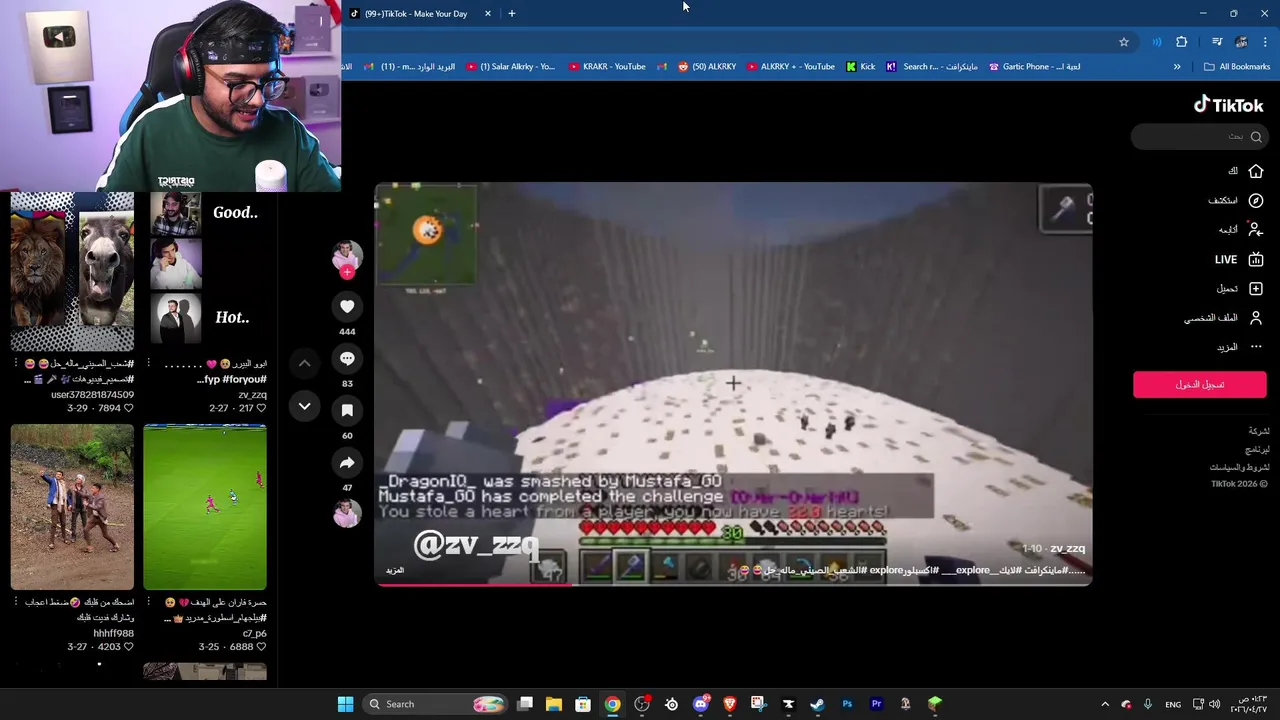1280x720 pixels.
Task: Click the TikTok logo
Action: point(1229,105)
